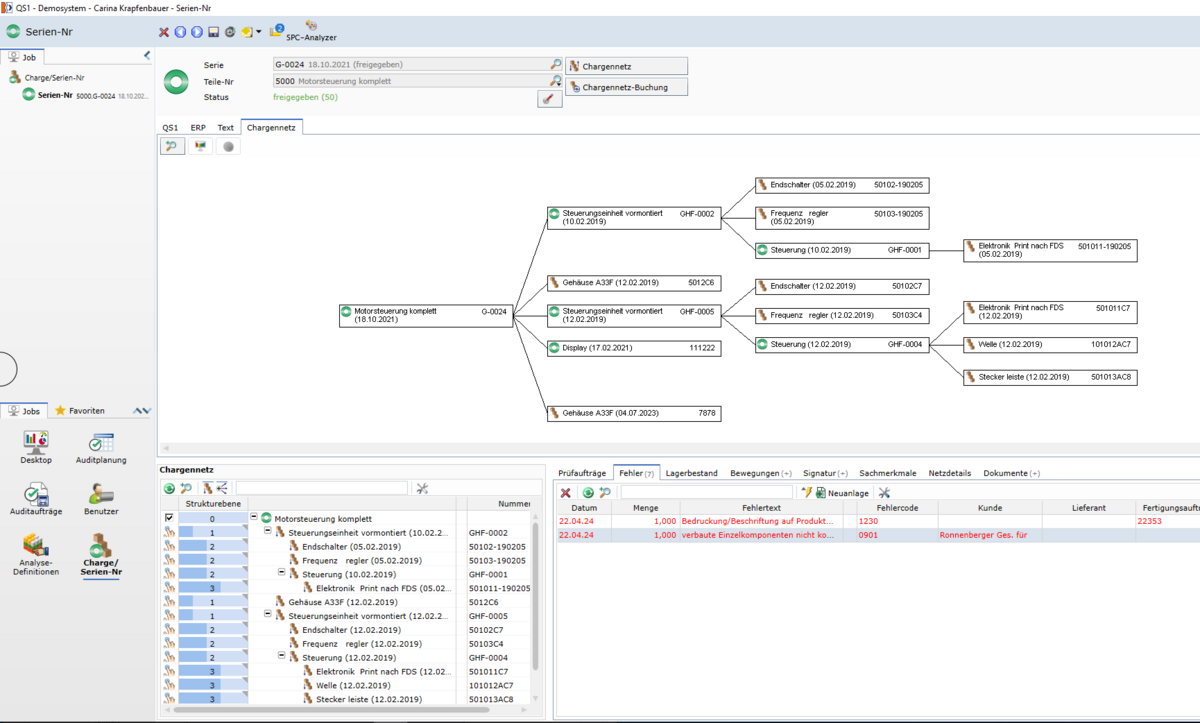Click the refresh icon in top toolbar
The image size is (1200, 723).
tap(229, 32)
